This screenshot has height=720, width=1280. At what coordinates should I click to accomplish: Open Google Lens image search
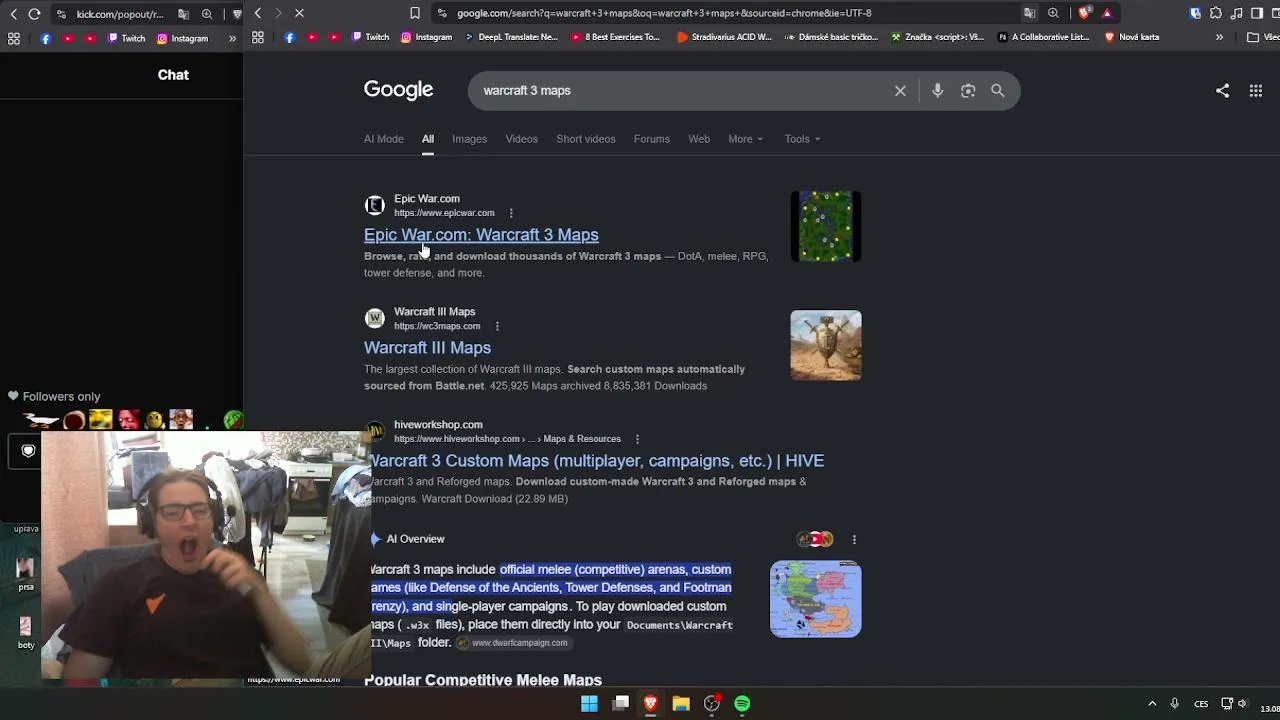[x=968, y=91]
